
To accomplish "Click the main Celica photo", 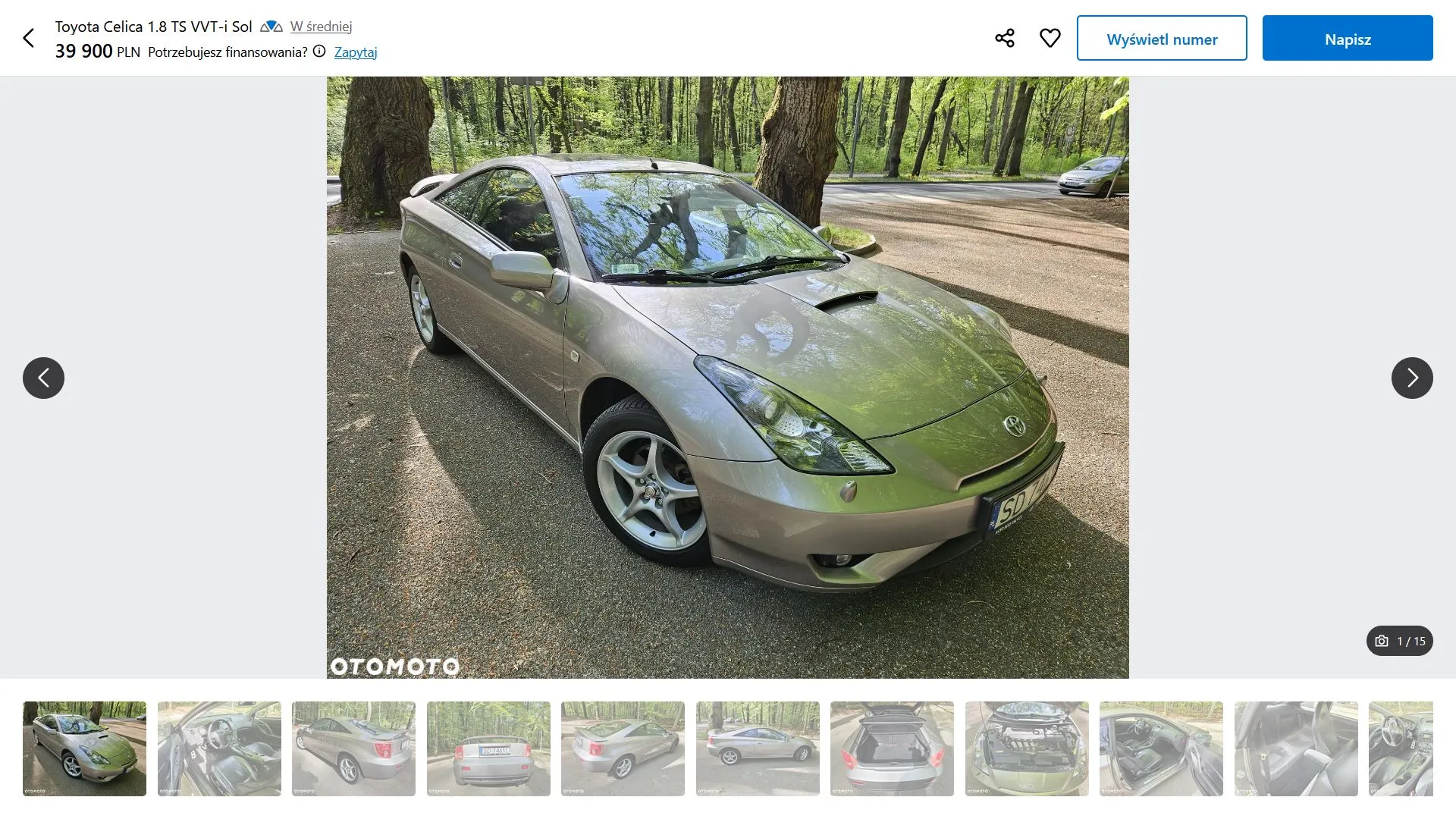I will tap(728, 377).
